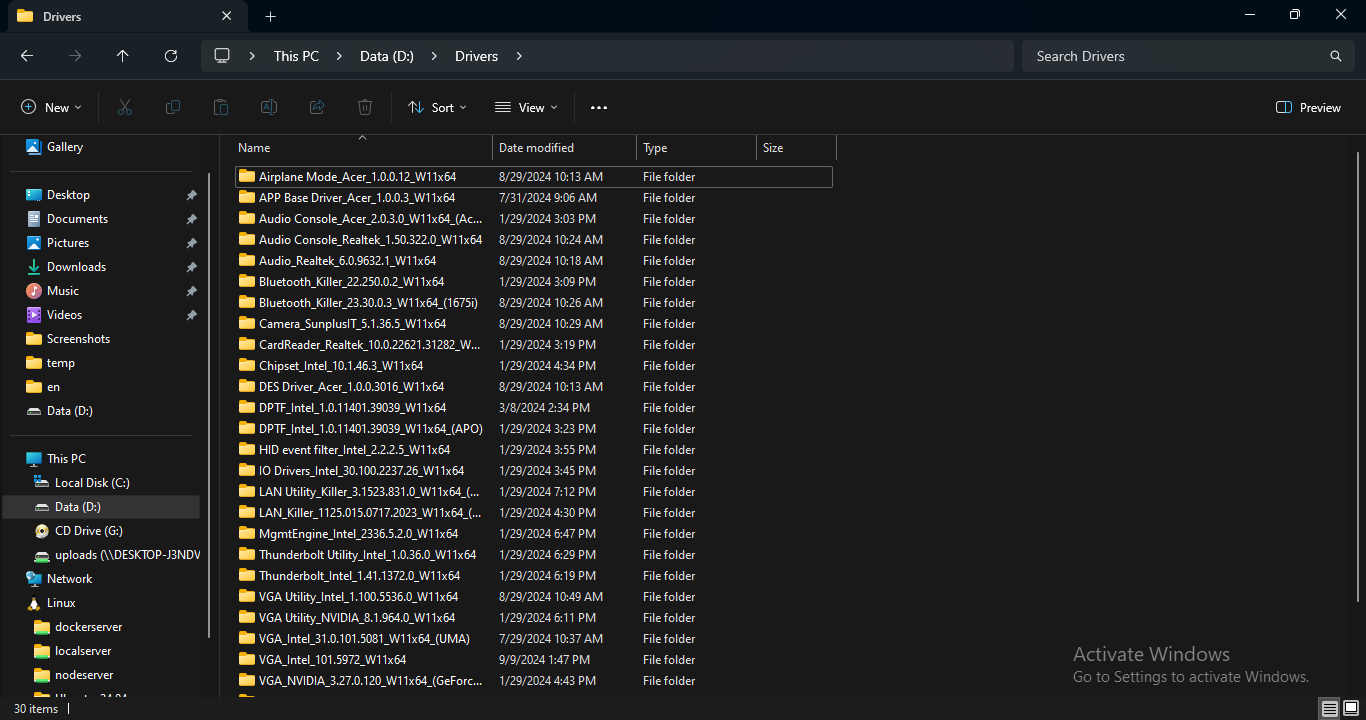Add a new tab with plus button
The height and width of the screenshot is (720, 1366).
[270, 16]
